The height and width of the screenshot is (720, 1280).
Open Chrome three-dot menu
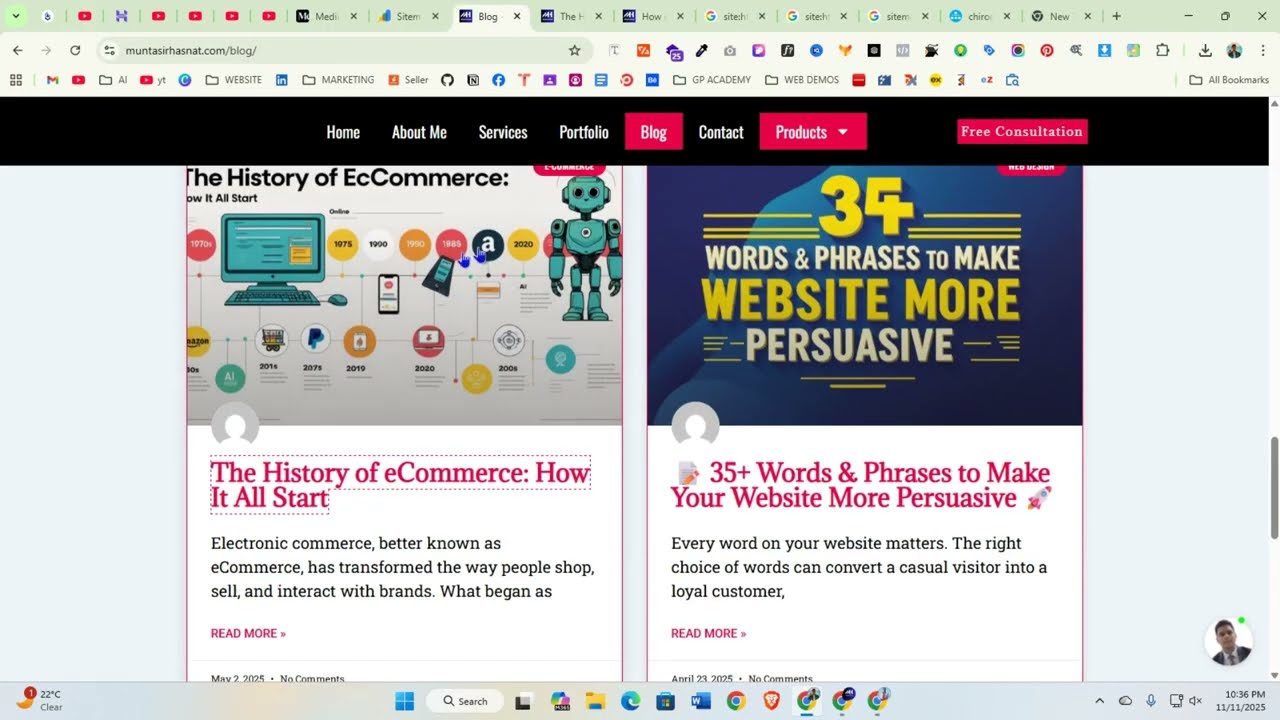[x=1262, y=50]
